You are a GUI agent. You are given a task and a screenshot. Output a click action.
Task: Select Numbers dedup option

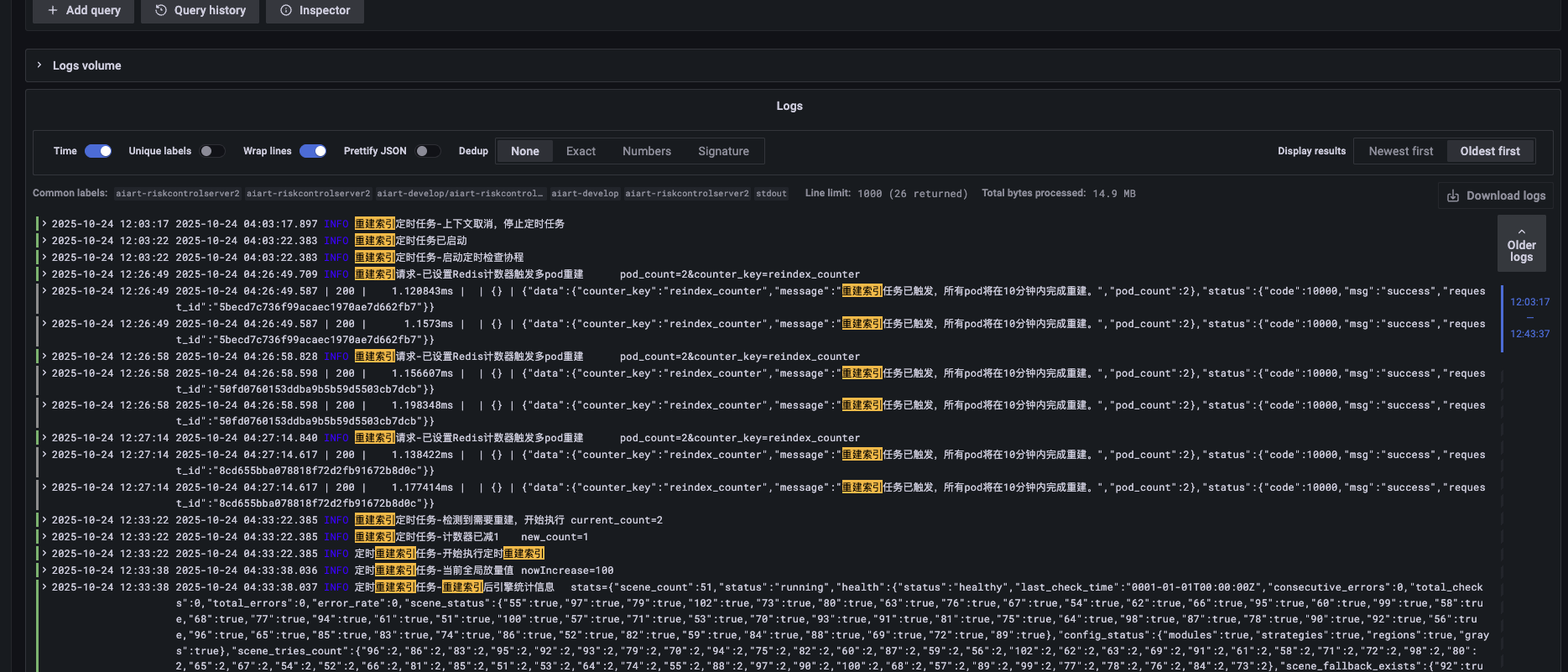(x=646, y=151)
